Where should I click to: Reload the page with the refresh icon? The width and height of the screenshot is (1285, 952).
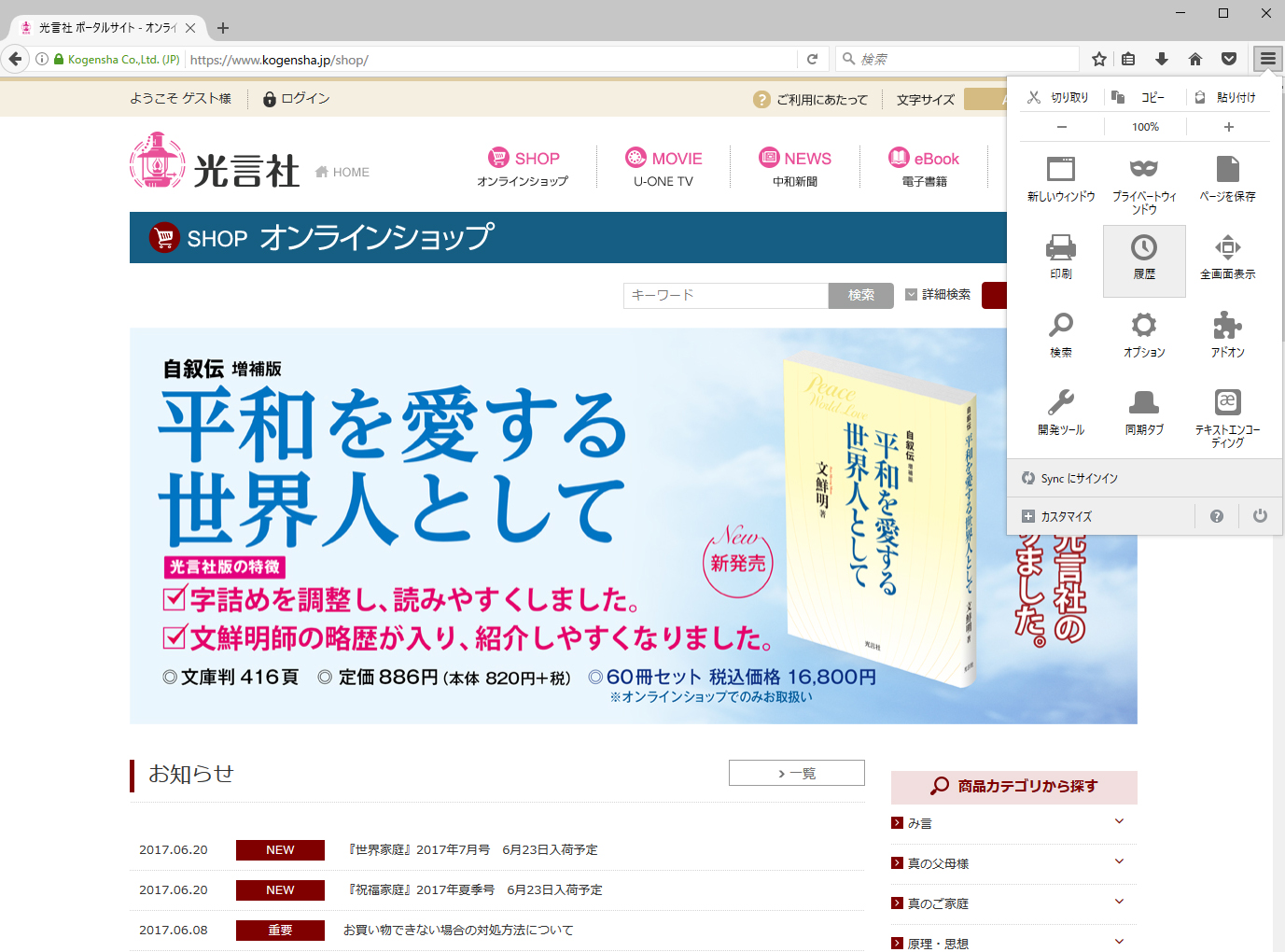[812, 59]
